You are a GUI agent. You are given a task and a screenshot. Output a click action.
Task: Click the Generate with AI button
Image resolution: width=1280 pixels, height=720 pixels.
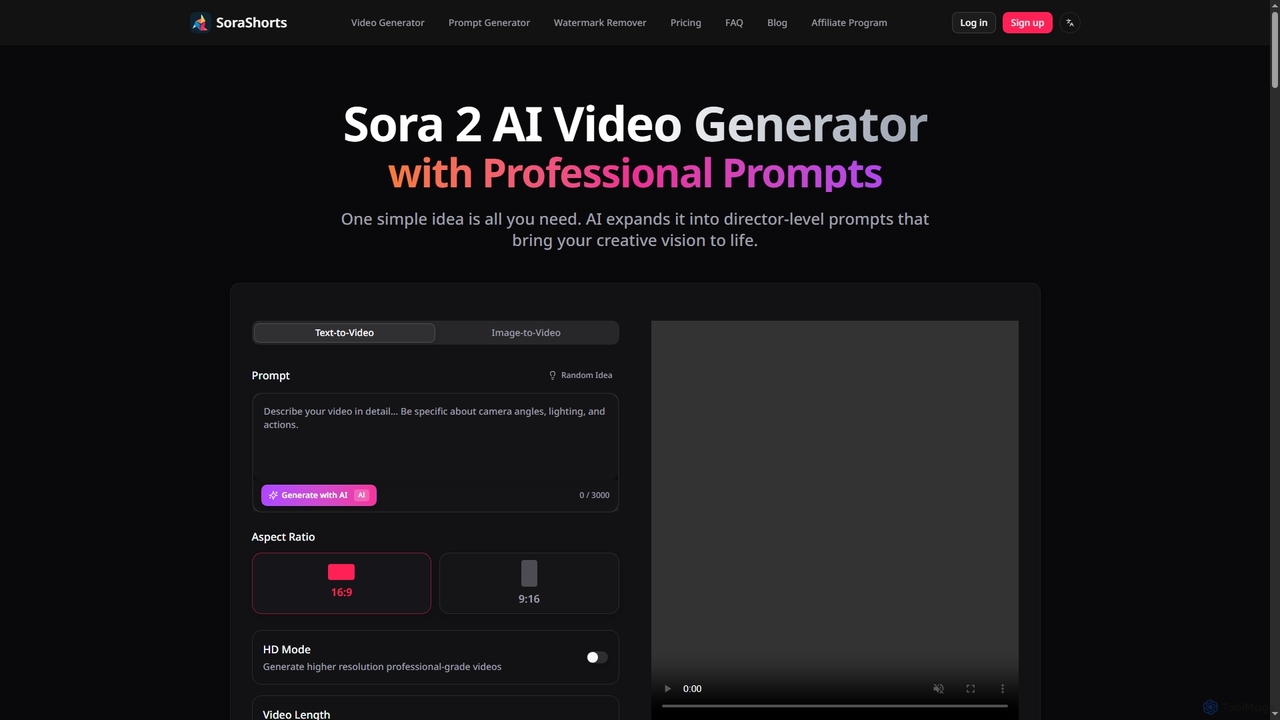[x=319, y=495]
